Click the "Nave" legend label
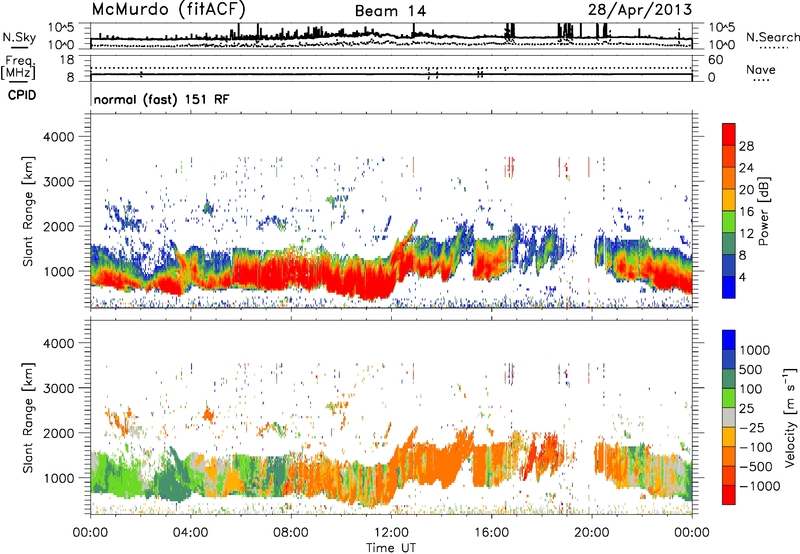800x554 pixels. 761,70
